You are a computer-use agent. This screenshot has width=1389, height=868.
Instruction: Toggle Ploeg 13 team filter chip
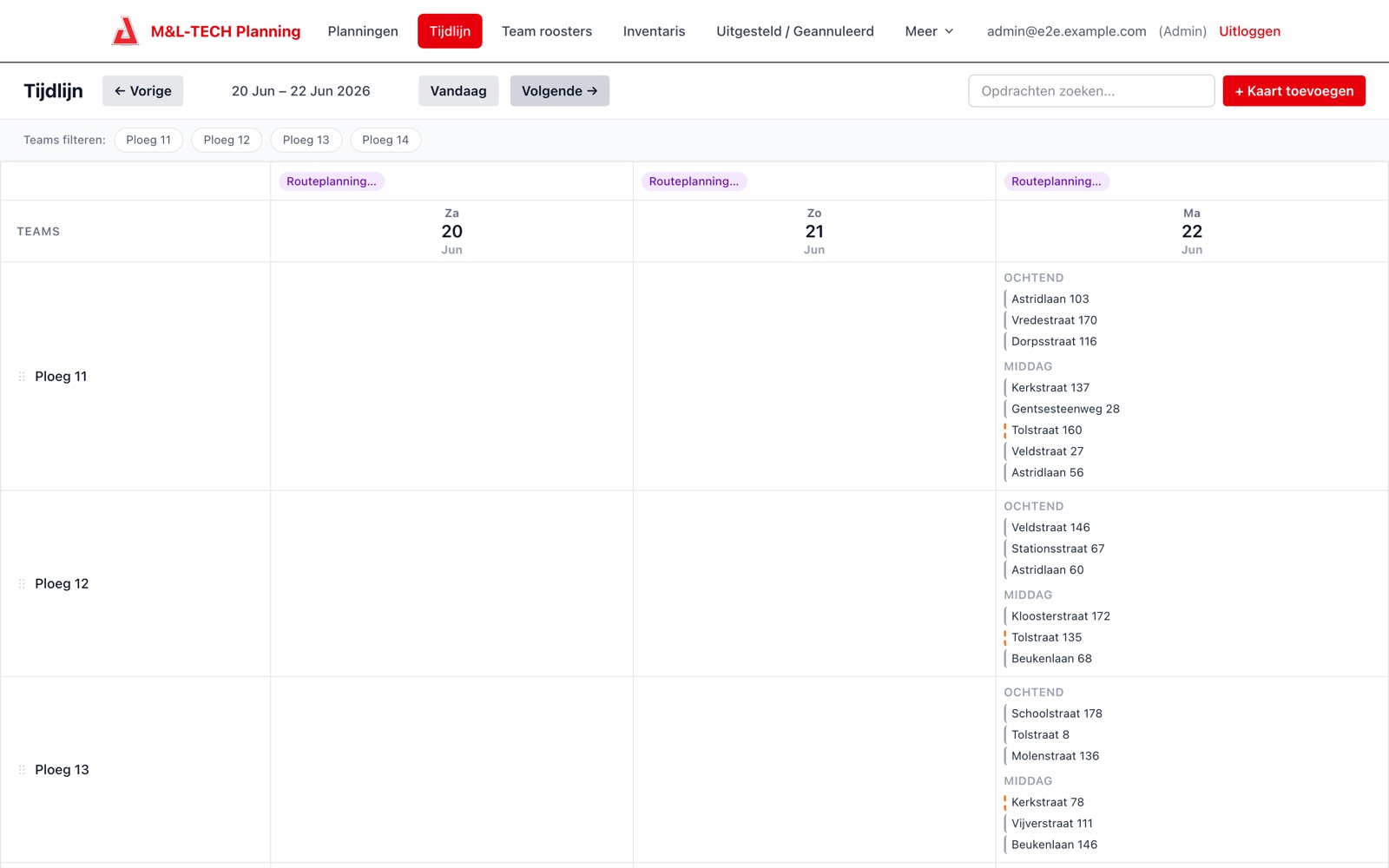(x=306, y=140)
